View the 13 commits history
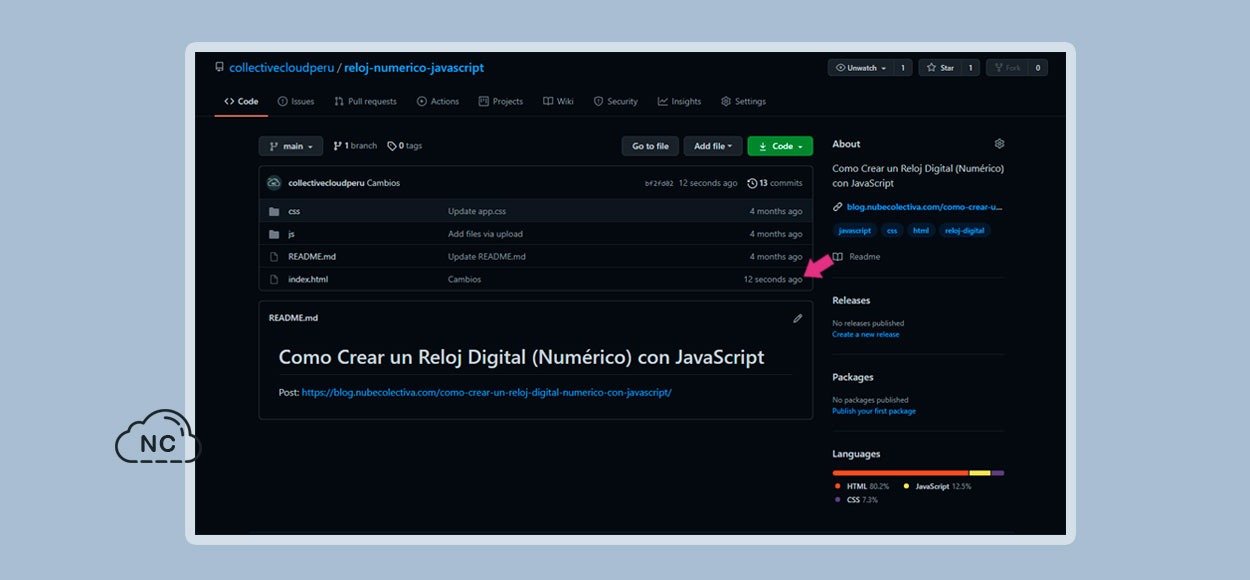This screenshot has height=580, width=1250. click(775, 183)
